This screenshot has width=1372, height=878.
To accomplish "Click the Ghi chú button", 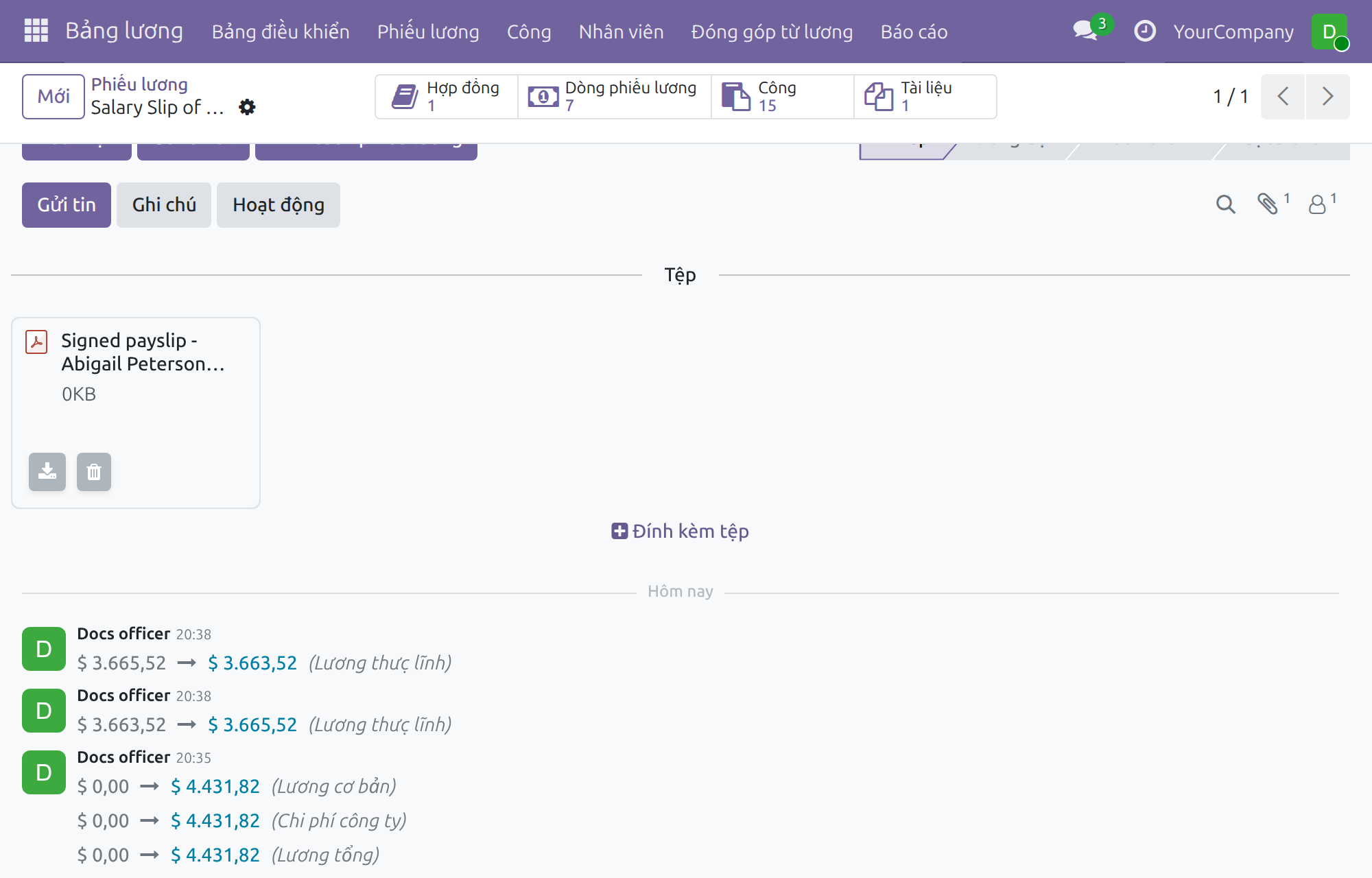I will 164,205.
